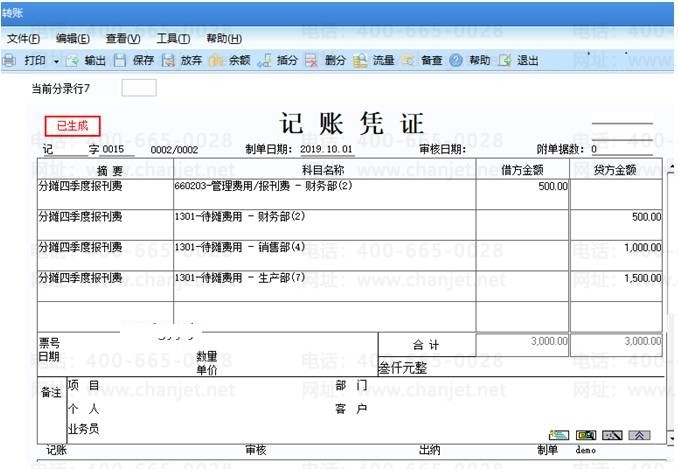678x469 pixels.
Task: Click the 制单日期 value 2019.10.01
Action: 326,150
